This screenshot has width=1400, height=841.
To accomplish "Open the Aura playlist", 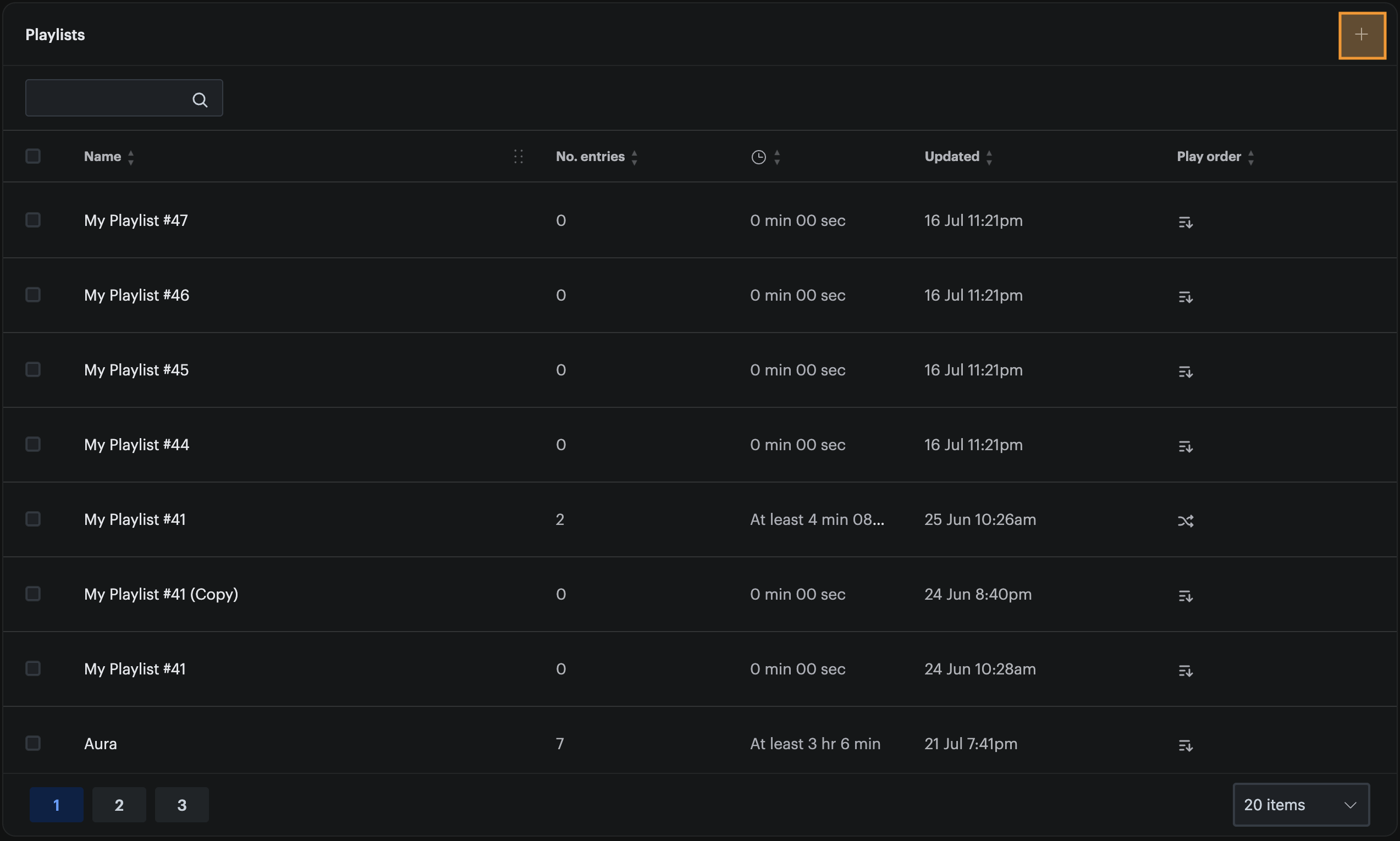I will tap(100, 743).
